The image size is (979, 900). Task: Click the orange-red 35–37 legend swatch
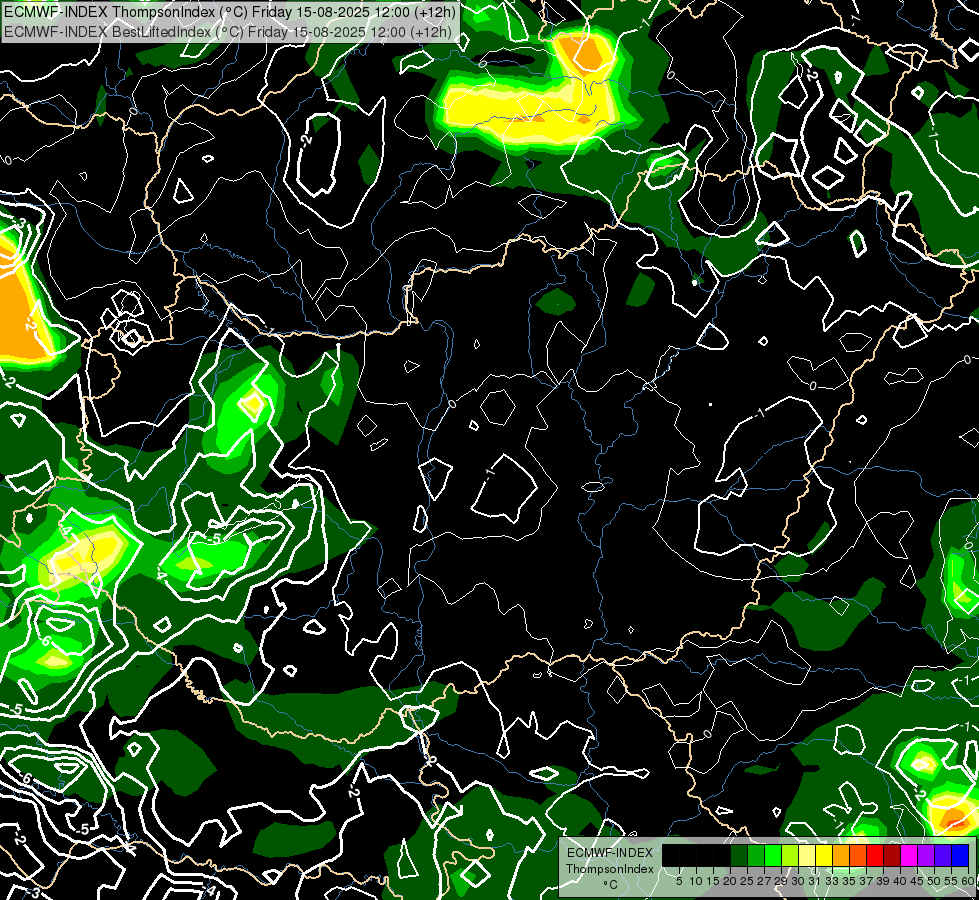click(x=858, y=855)
